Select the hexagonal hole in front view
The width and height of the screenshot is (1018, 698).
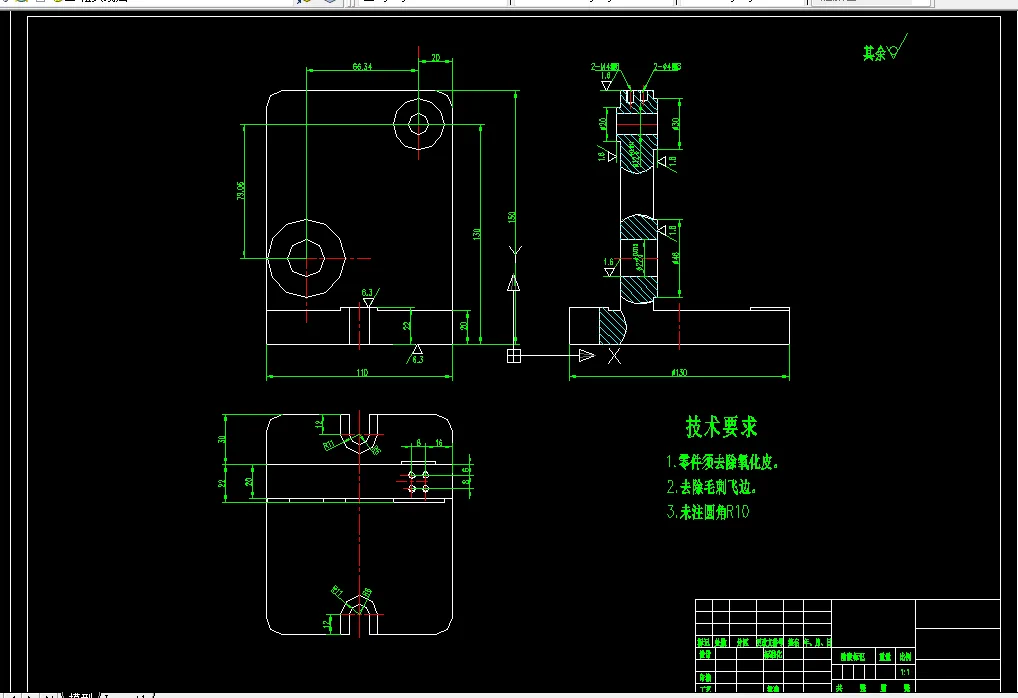306,258
